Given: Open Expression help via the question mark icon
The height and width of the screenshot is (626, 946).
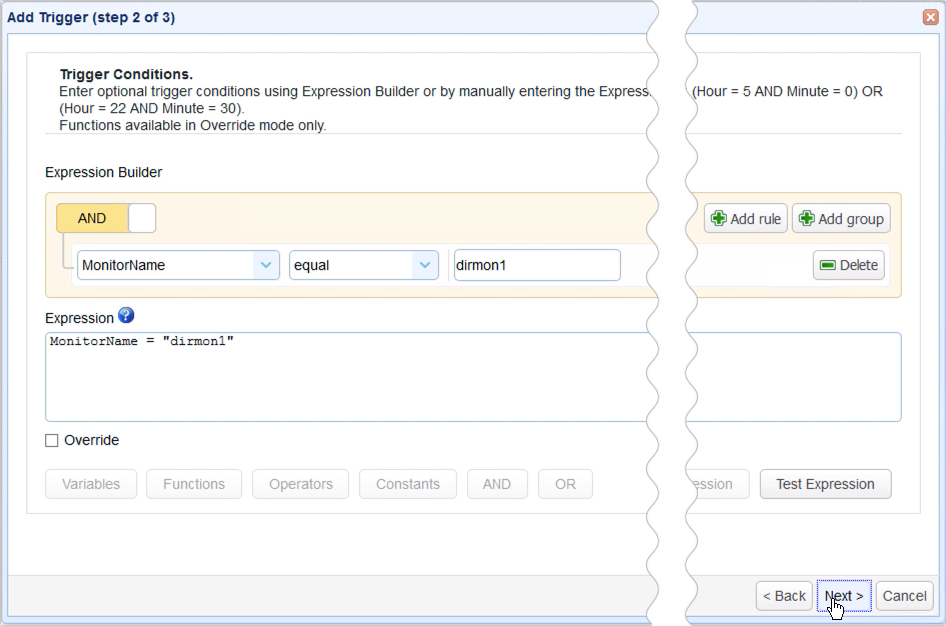Looking at the screenshot, I should click(126, 317).
